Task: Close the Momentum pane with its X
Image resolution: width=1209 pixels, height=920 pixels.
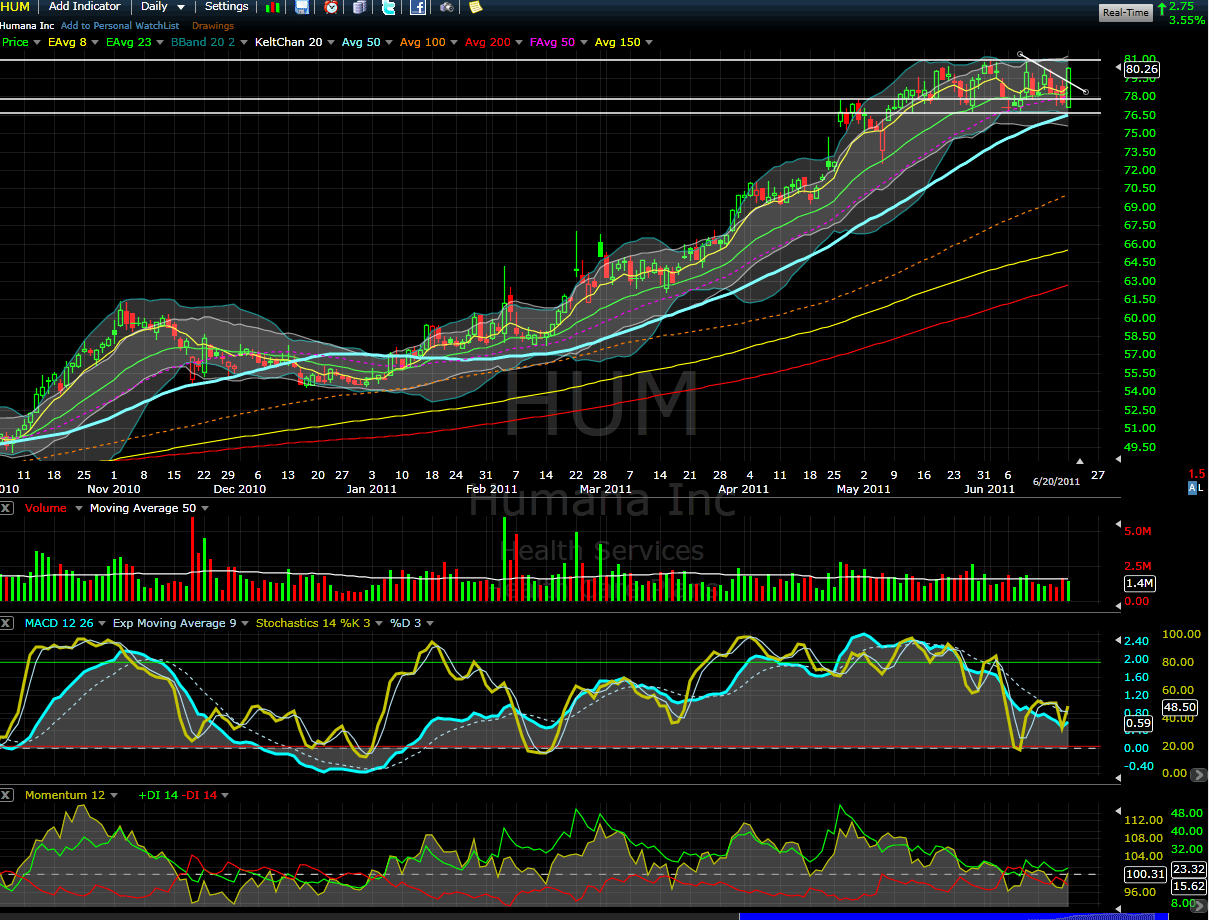Action: (x=7, y=795)
